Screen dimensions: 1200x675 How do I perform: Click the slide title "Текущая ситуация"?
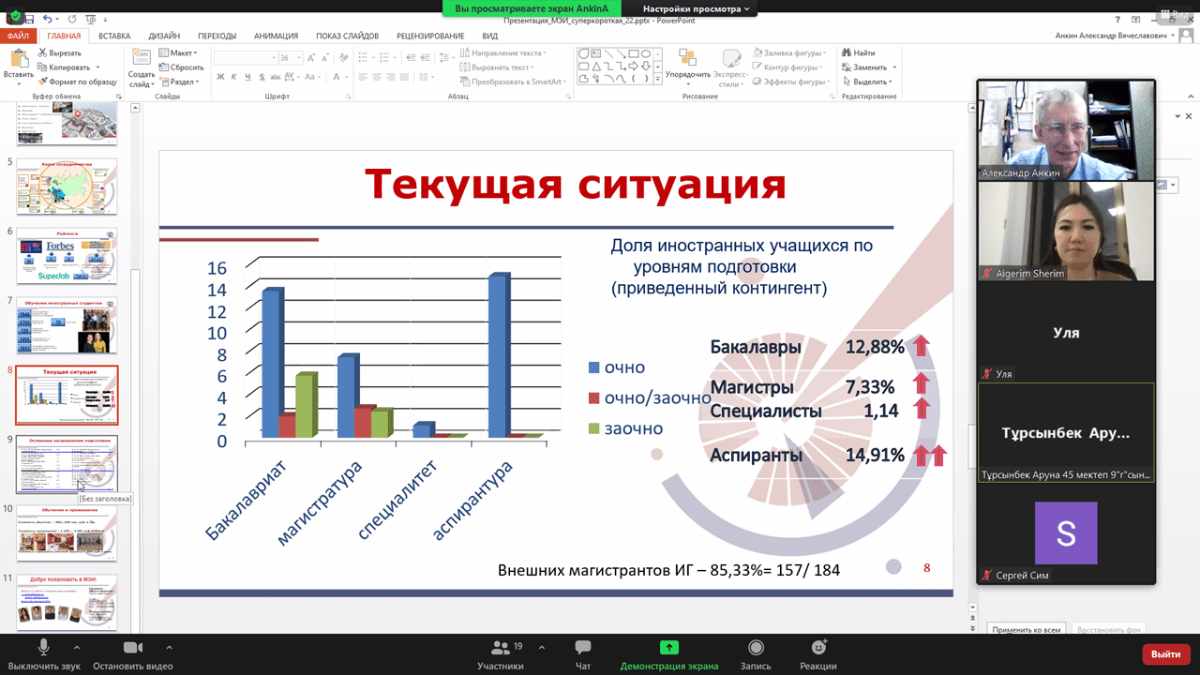(x=575, y=185)
